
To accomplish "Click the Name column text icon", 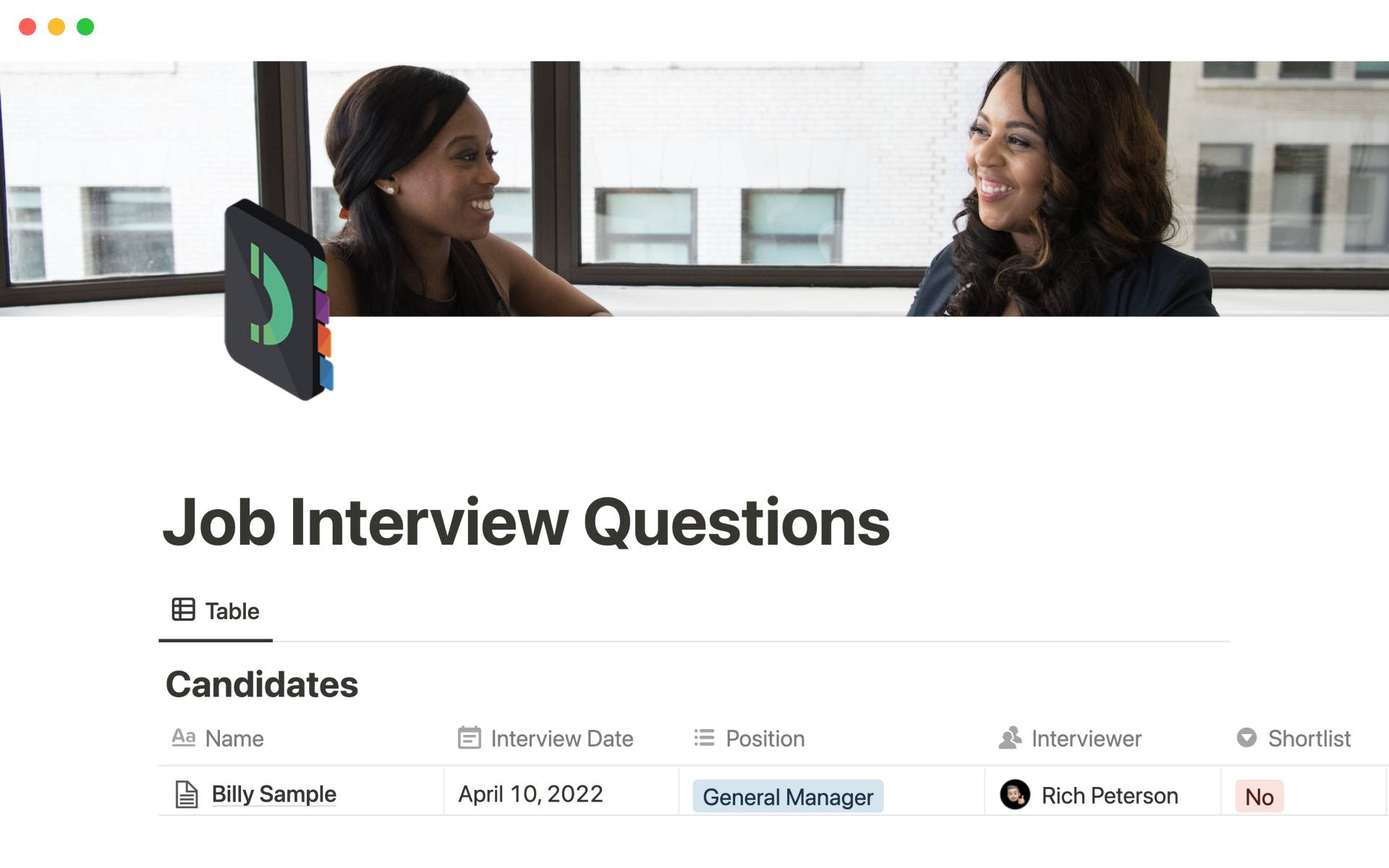I will point(184,738).
